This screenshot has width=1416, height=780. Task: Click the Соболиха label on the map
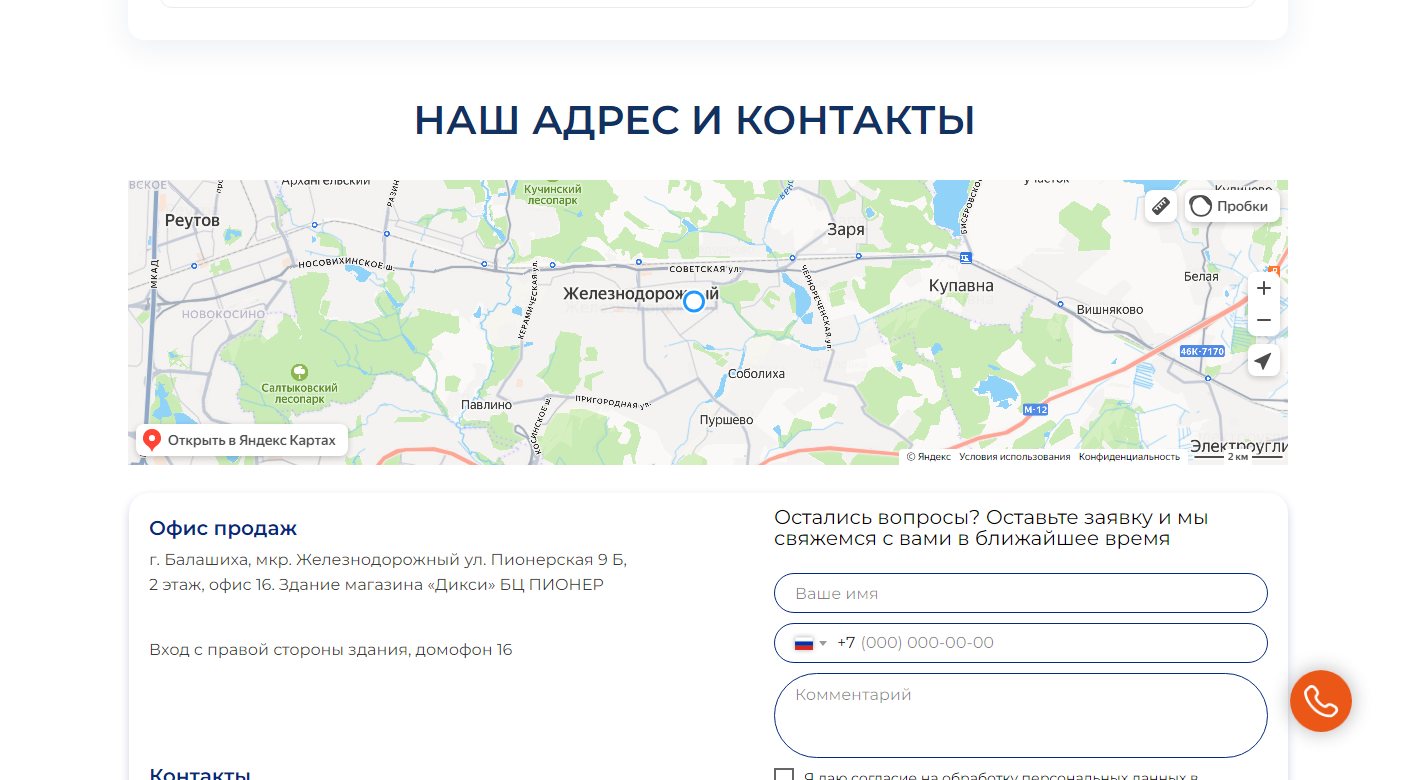(756, 374)
